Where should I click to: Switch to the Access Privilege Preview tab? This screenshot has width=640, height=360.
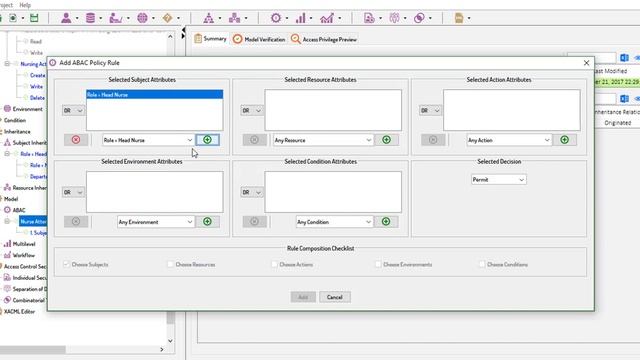324,39
